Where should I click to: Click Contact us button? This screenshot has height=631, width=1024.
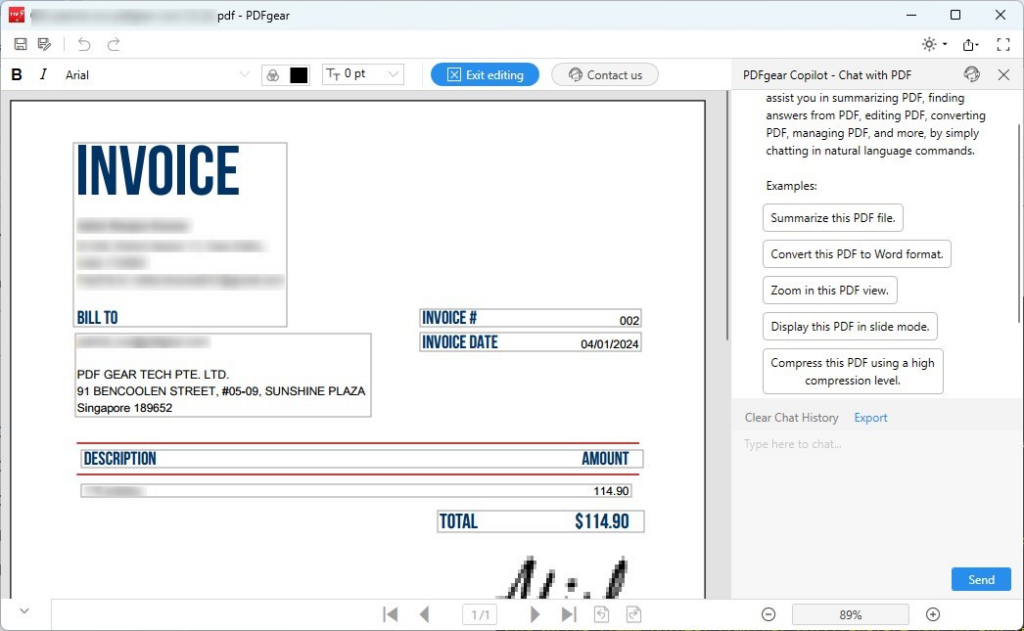coord(605,74)
